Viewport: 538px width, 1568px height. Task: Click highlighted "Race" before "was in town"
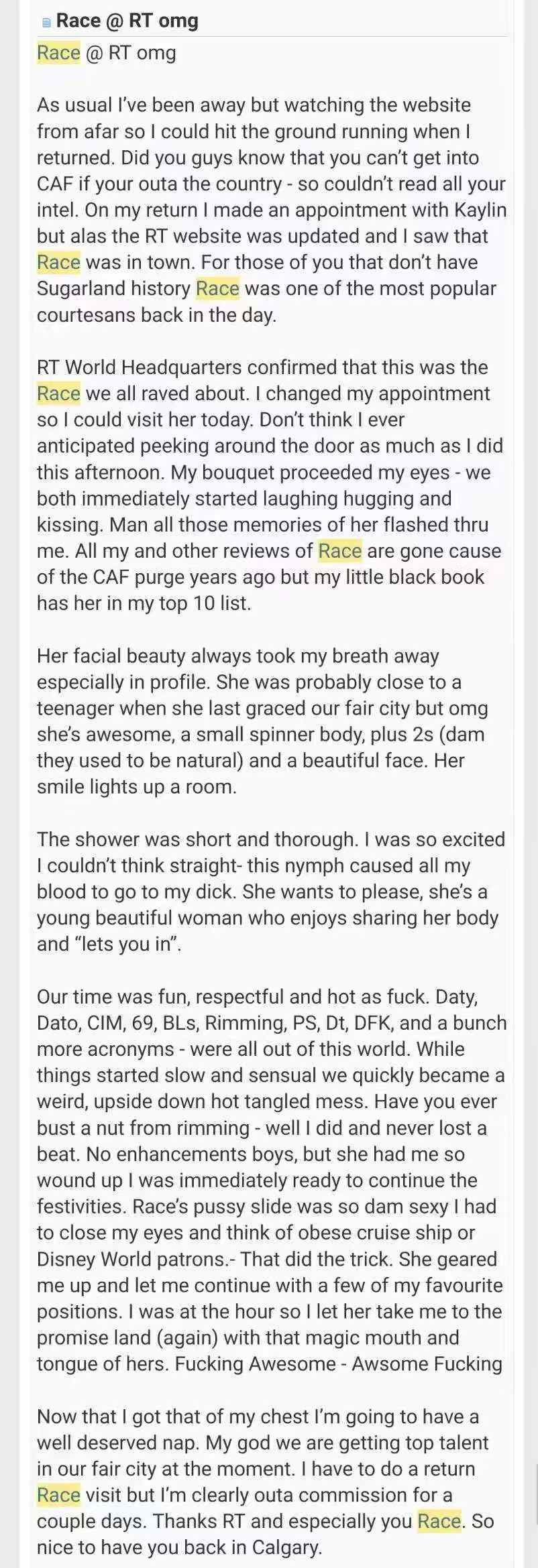(58, 262)
